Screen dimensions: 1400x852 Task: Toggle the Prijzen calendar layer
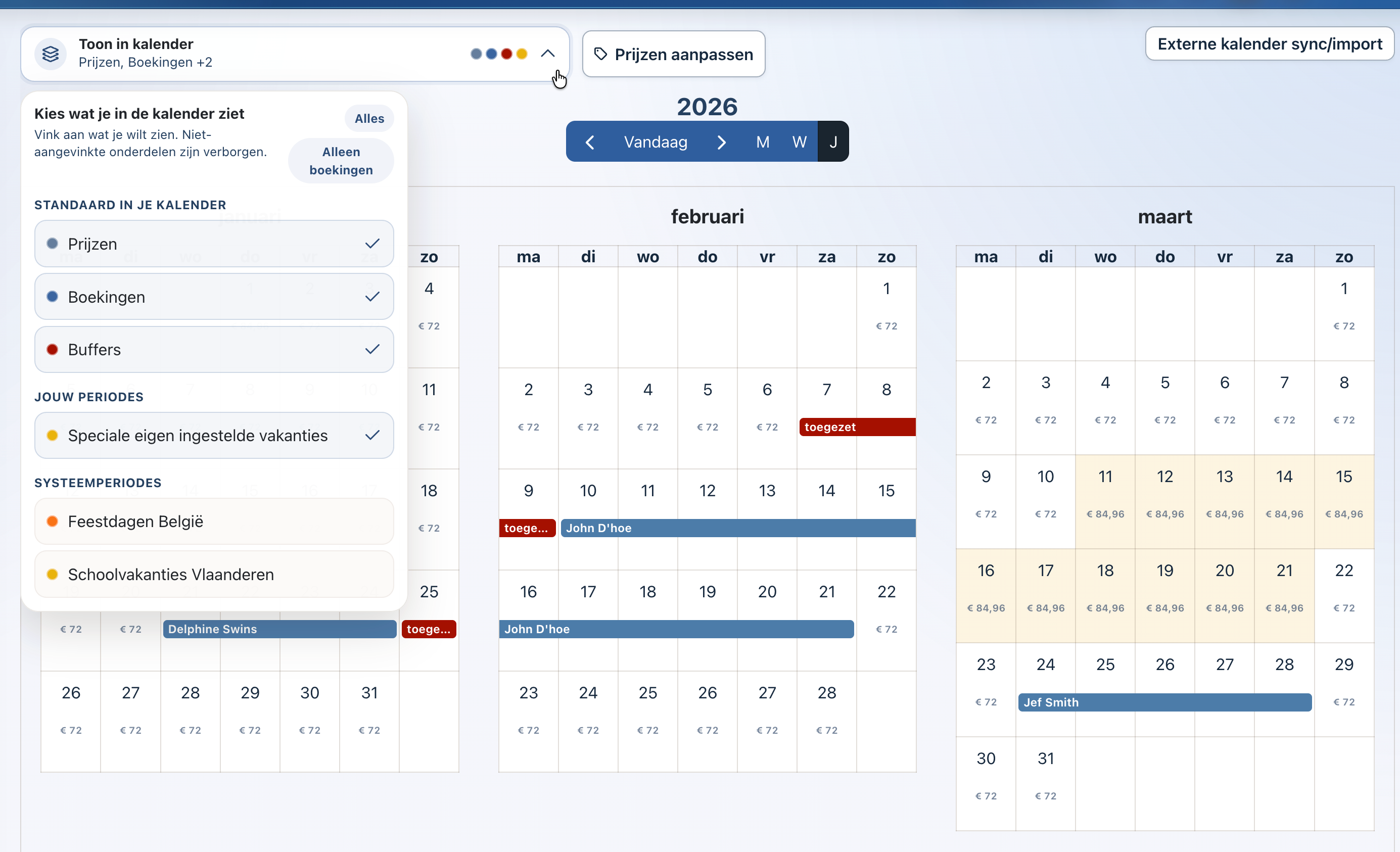(x=214, y=244)
